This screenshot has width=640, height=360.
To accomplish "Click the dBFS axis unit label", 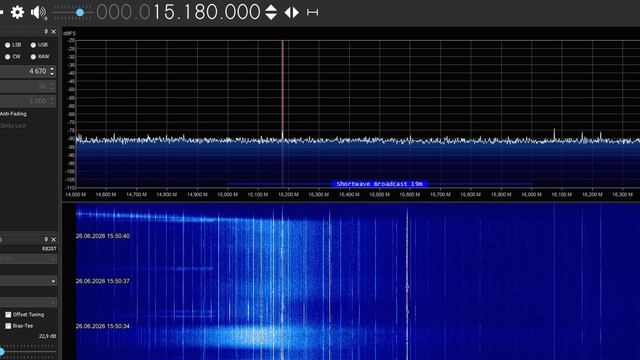I will tap(69, 33).
